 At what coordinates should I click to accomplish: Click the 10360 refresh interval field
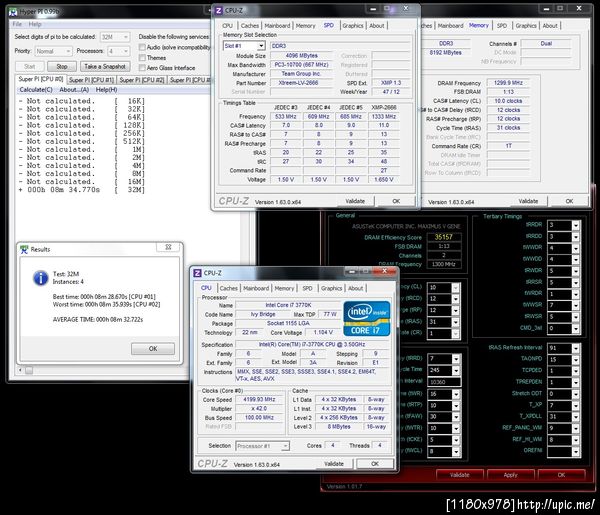(x=444, y=382)
